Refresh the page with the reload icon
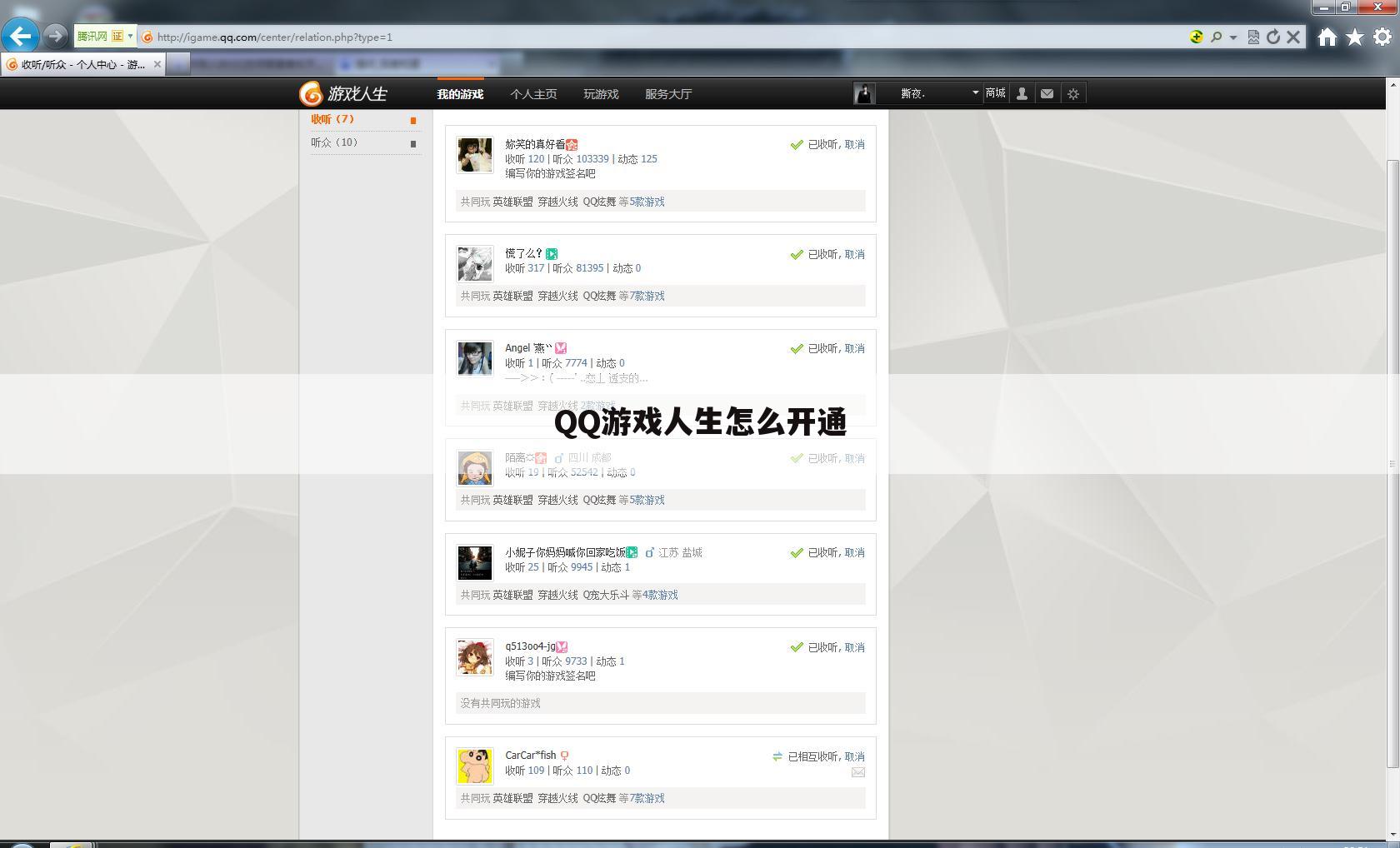 pyautogui.click(x=1273, y=37)
